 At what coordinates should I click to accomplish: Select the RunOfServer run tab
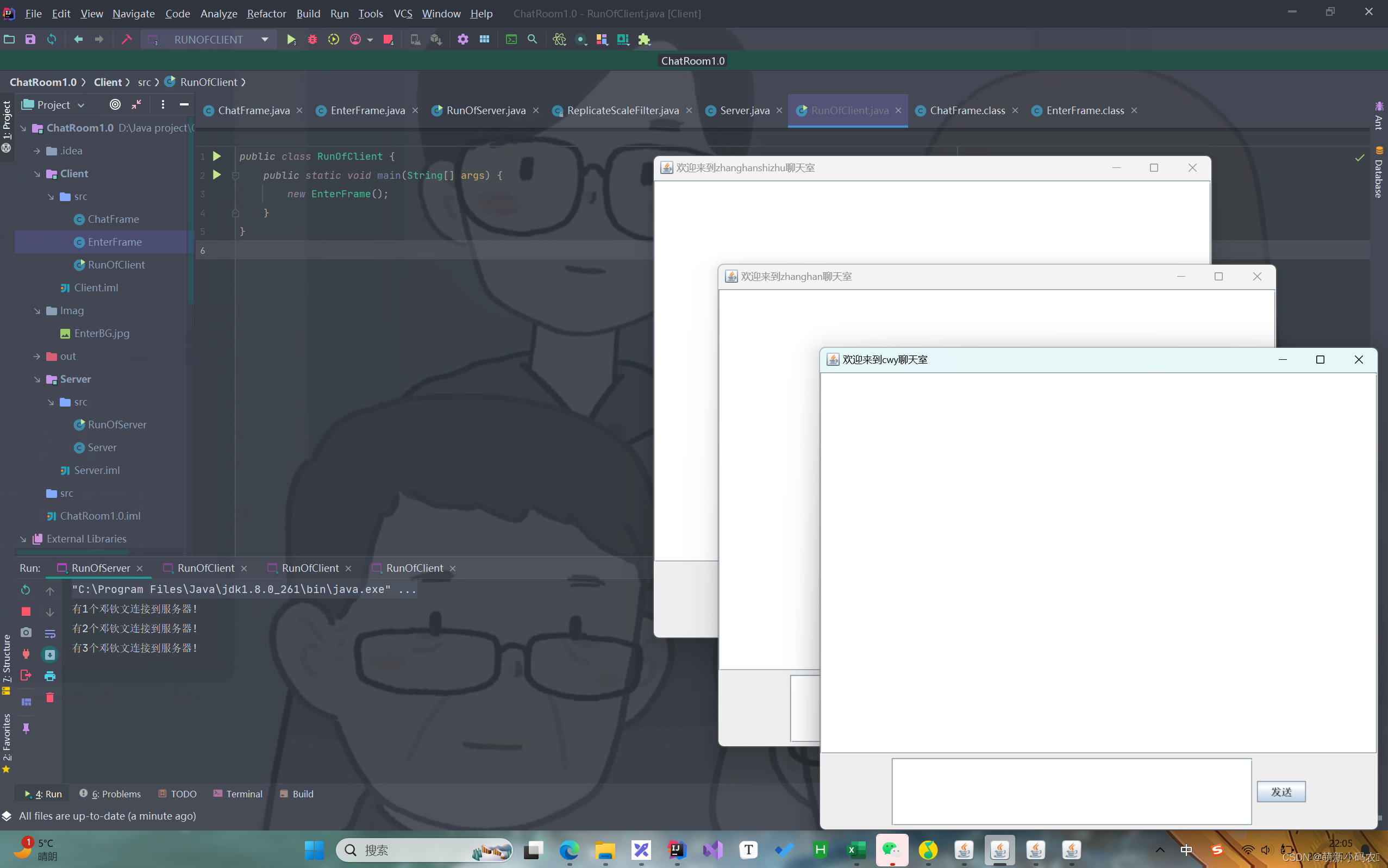pos(101,568)
